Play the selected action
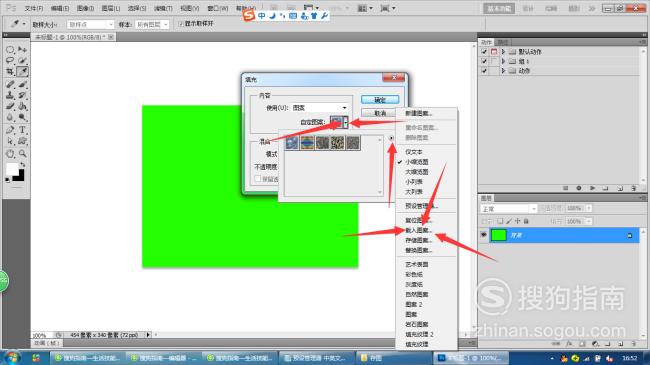The width and height of the screenshot is (650, 365). pyautogui.click(x=592, y=188)
